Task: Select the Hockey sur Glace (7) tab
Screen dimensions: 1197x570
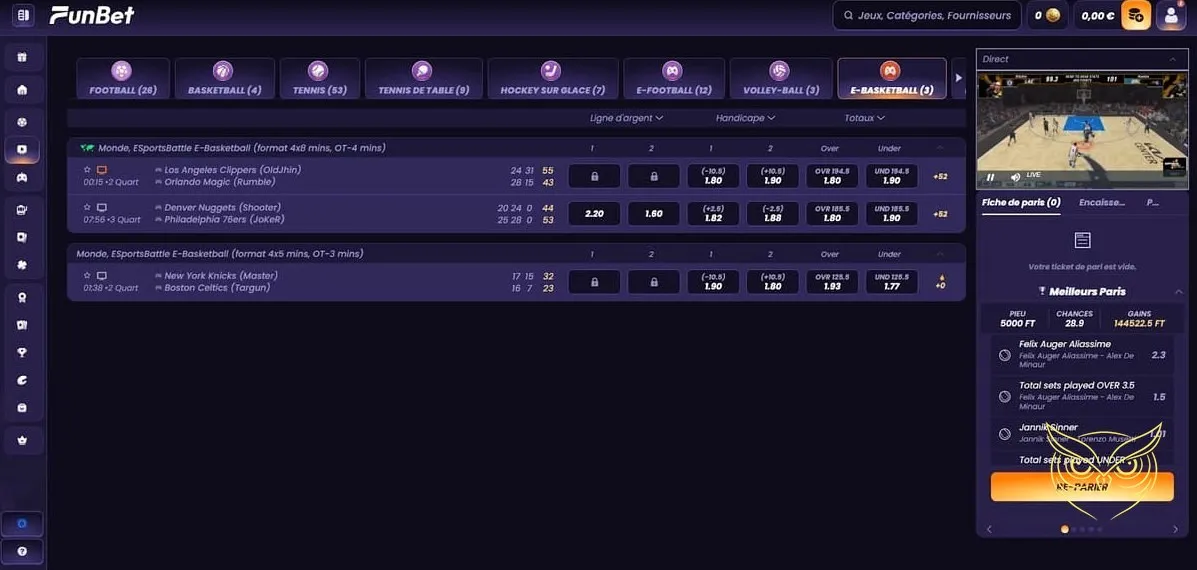Action: [x=553, y=79]
